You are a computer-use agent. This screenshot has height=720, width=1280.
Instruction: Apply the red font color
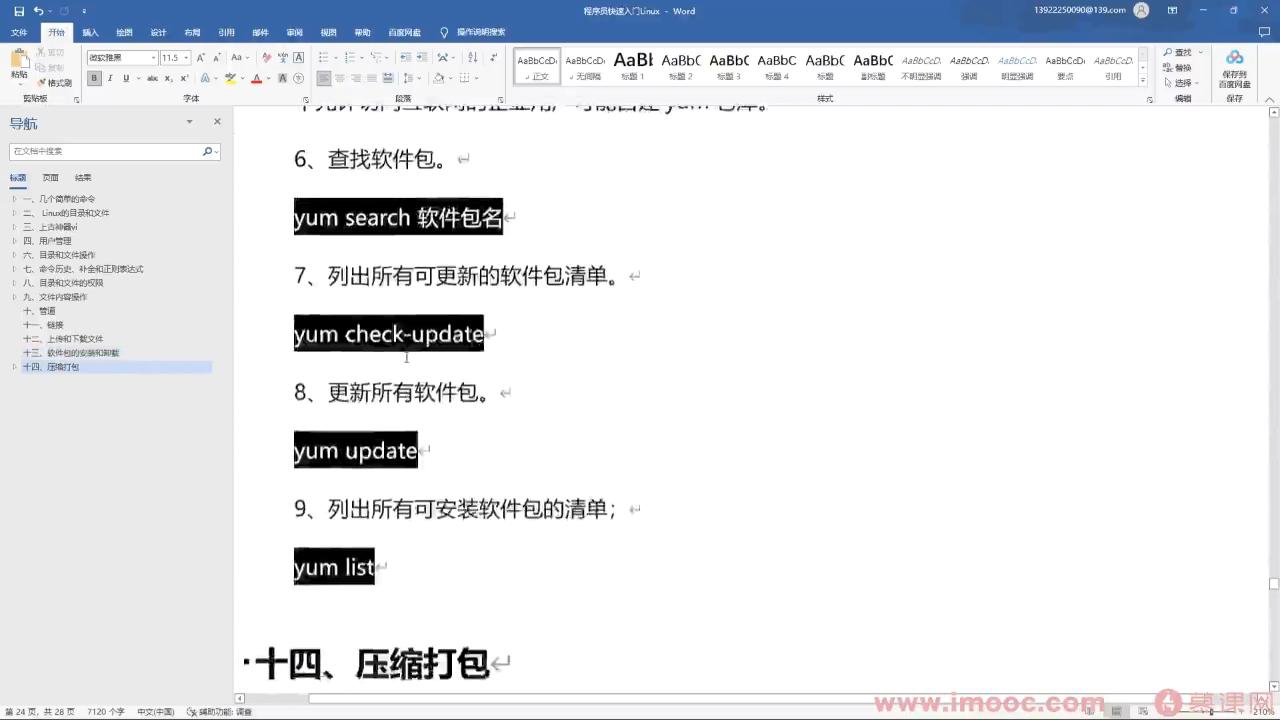256,78
